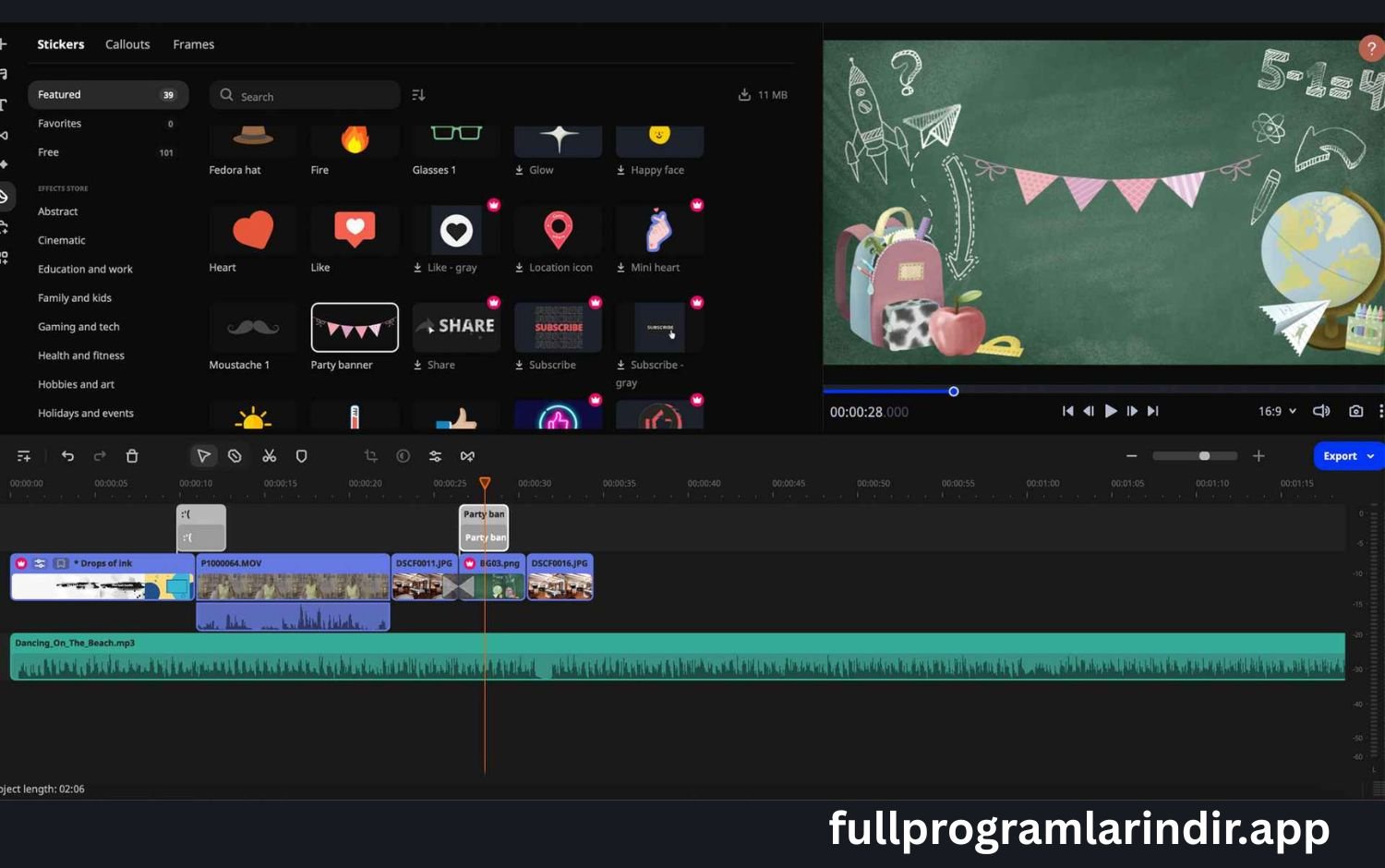Image resolution: width=1385 pixels, height=868 pixels.
Task: Click the download icon showing 11 MB
Action: coord(744,94)
